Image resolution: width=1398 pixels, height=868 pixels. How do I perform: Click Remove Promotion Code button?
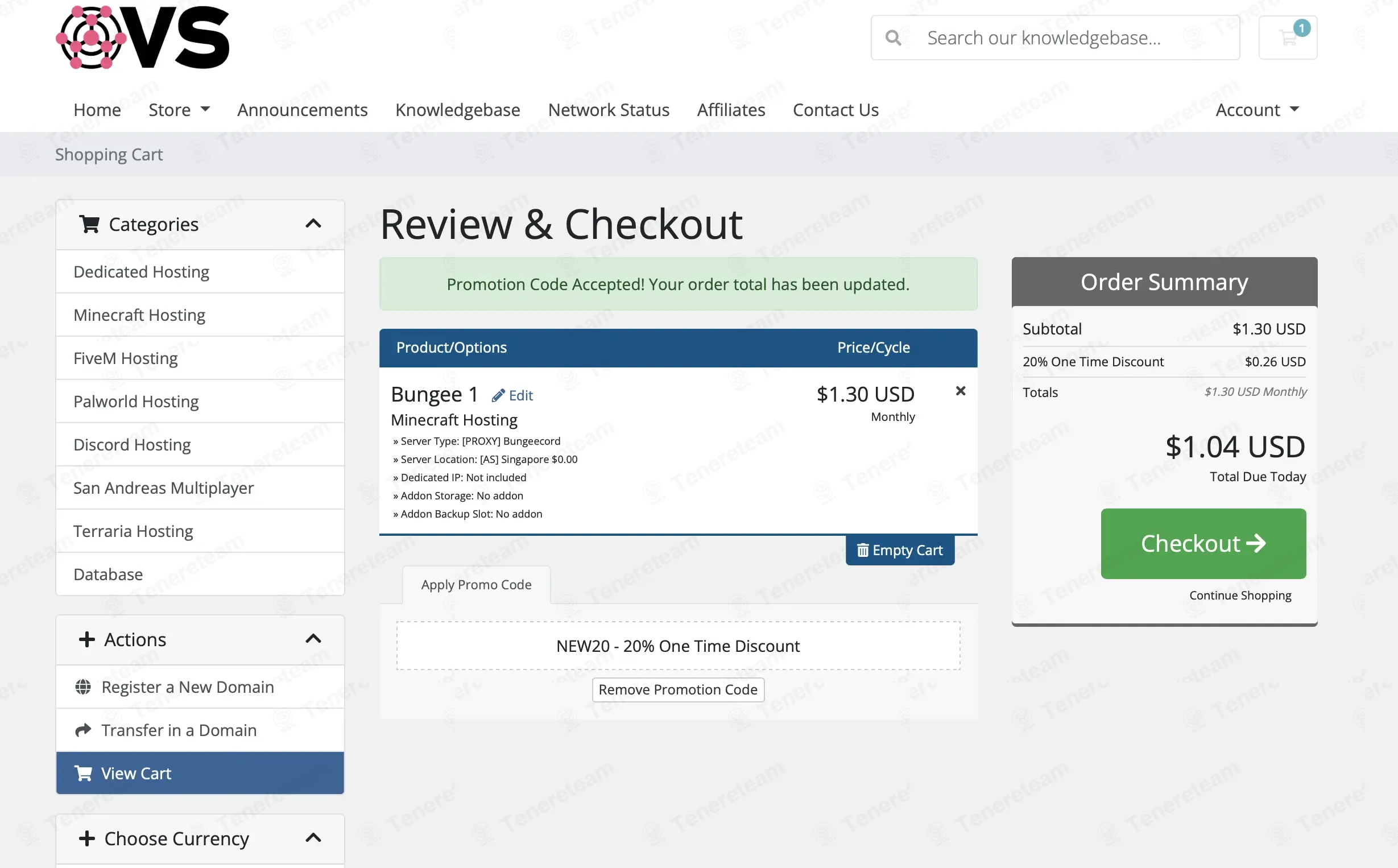[678, 689]
